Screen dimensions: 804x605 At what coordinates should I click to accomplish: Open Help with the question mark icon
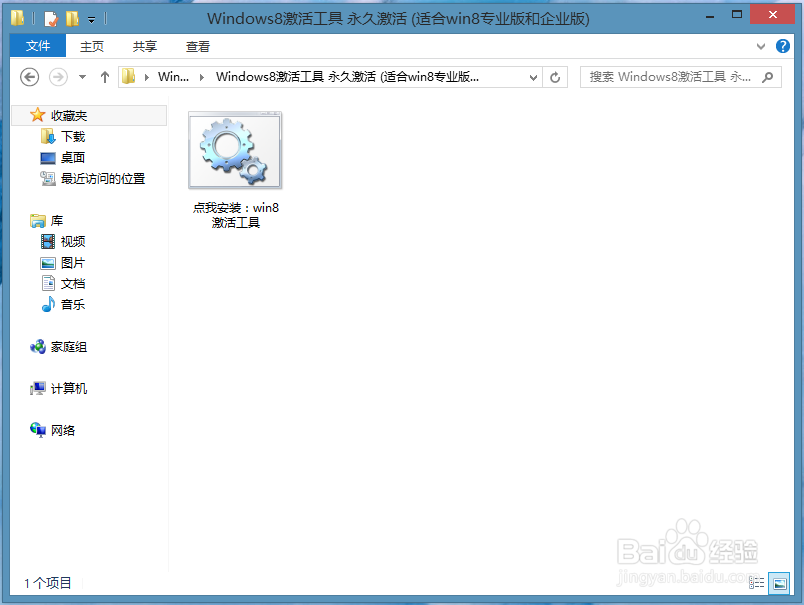coord(782,46)
